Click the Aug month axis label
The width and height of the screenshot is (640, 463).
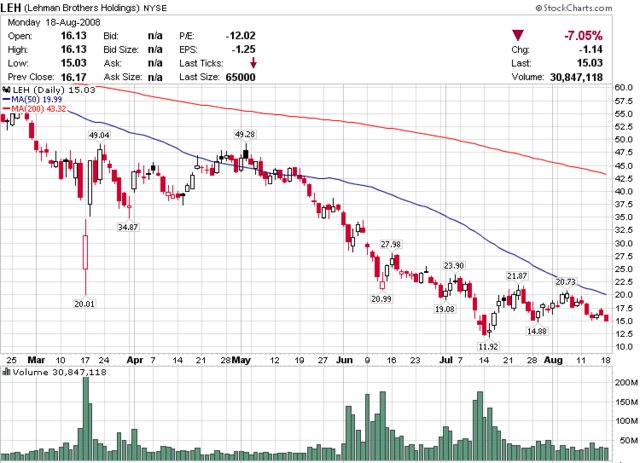click(x=553, y=360)
